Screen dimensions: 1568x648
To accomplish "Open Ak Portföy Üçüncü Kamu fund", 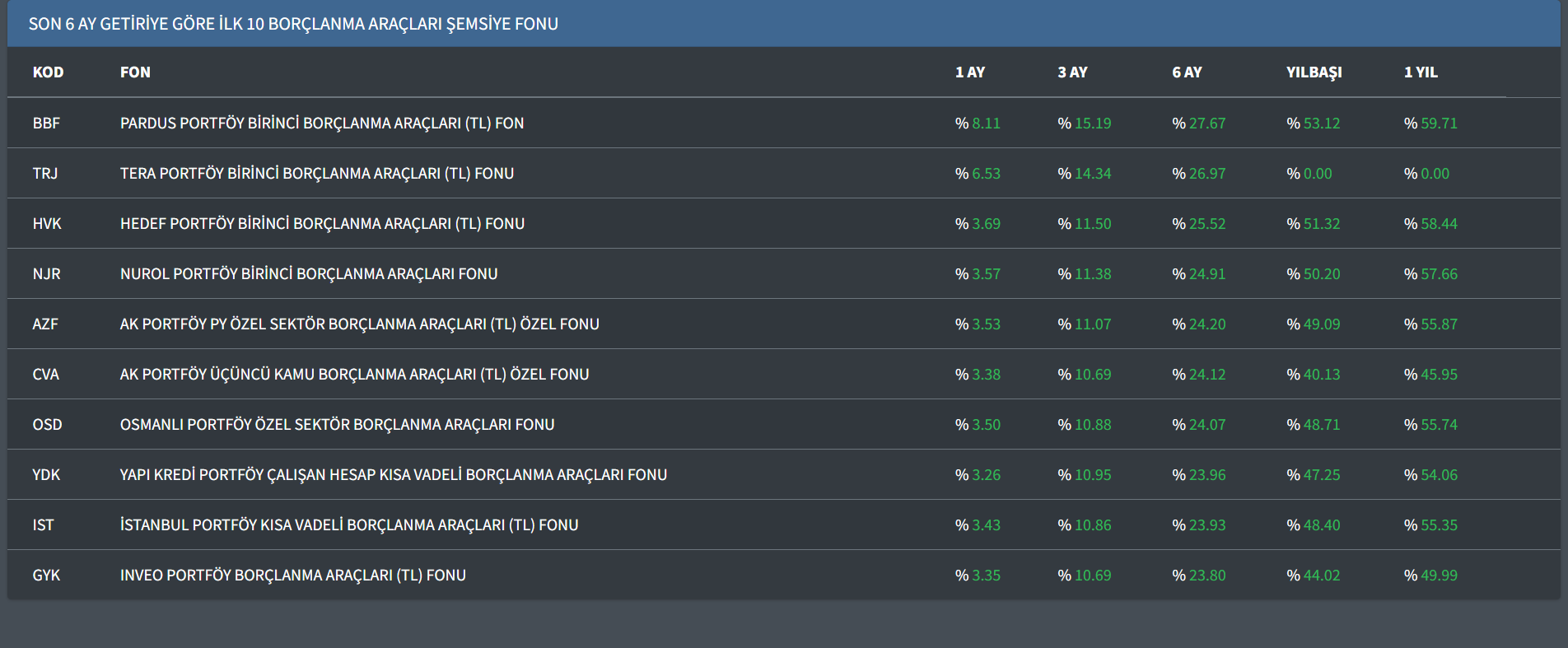I will (354, 375).
